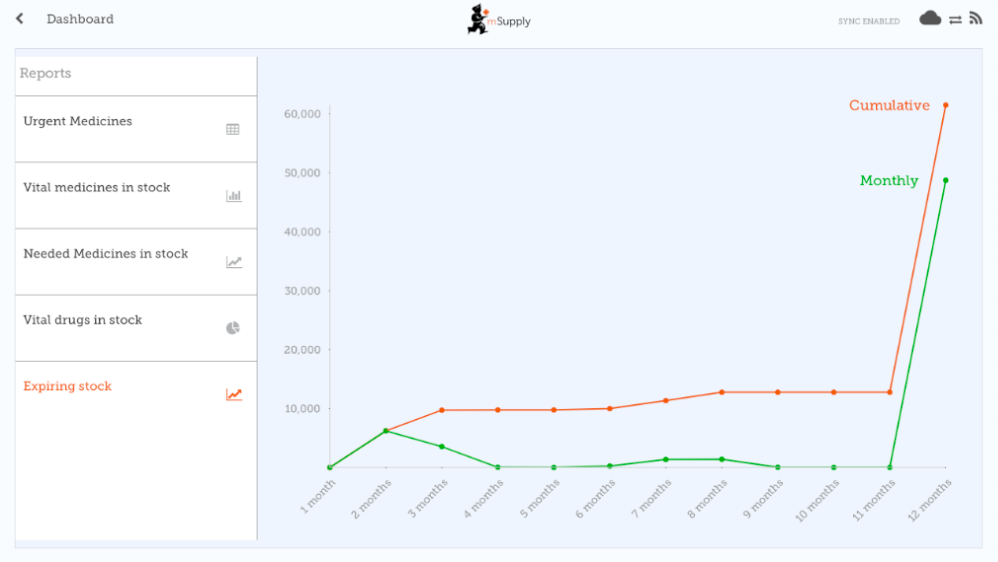Click the mSupply logo in header

coord(498,19)
